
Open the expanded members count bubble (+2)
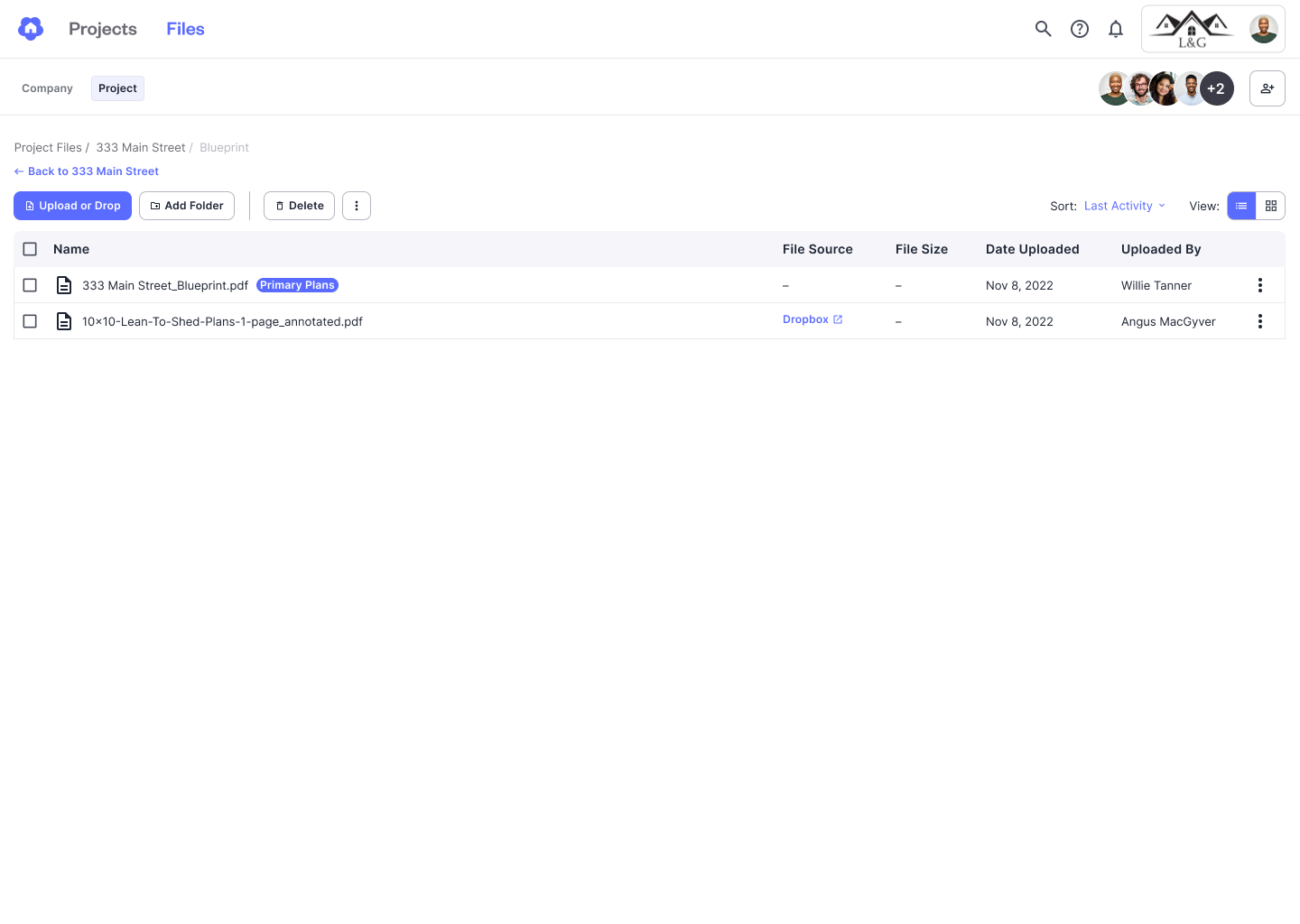(x=1217, y=88)
